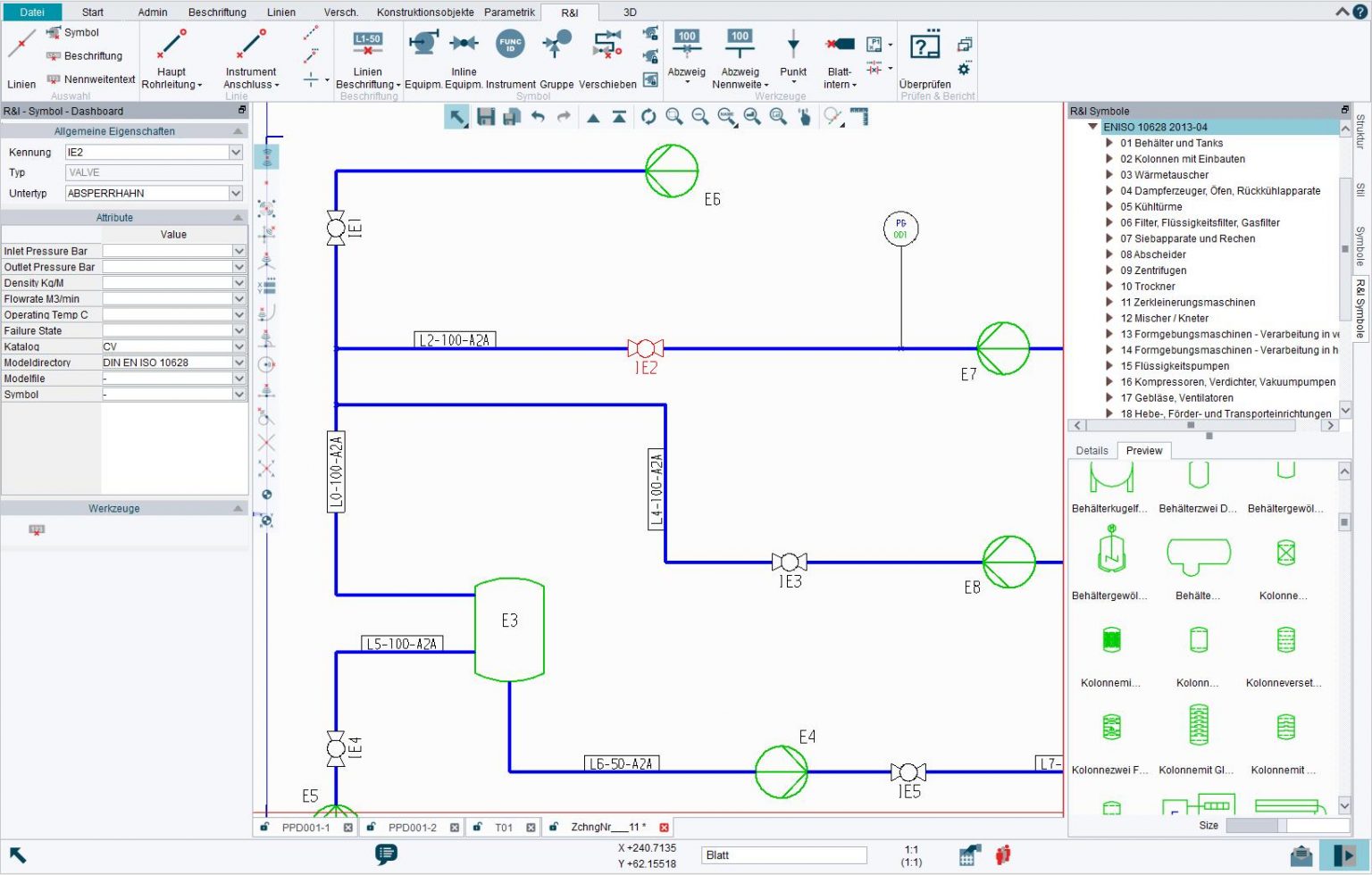1372x875 pixels.
Task: Click the Undo icon above the drawing
Action: pos(537,116)
